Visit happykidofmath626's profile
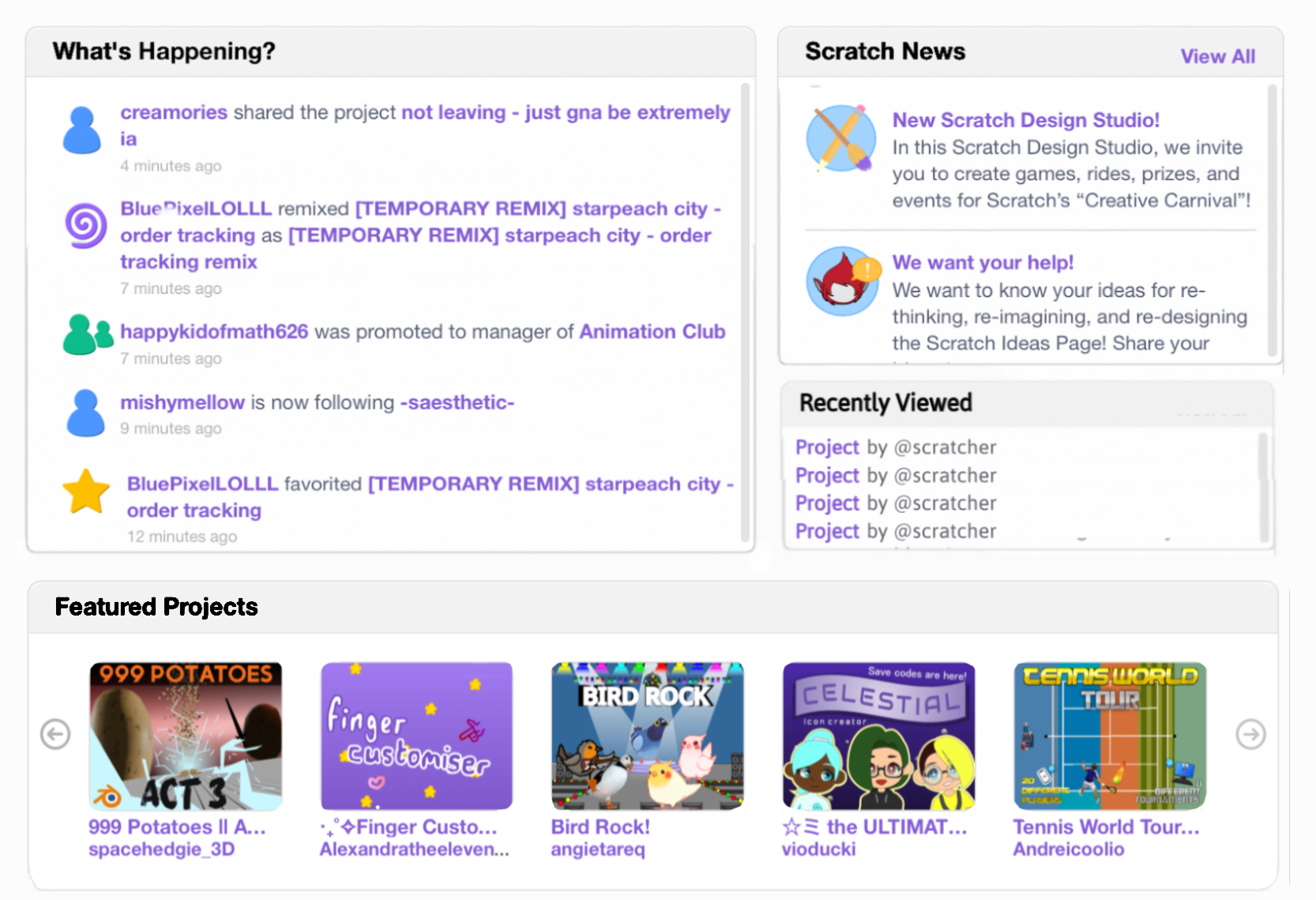This screenshot has height=900, width=1316. click(214, 332)
